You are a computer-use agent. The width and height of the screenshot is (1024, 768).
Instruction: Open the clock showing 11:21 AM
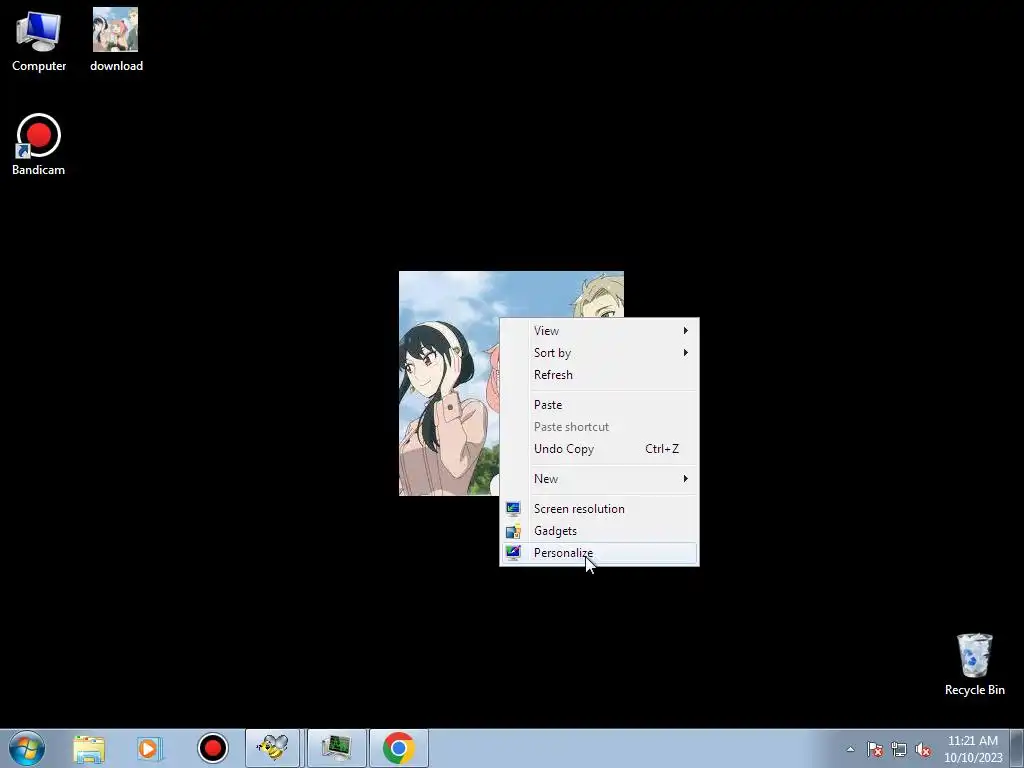(973, 749)
